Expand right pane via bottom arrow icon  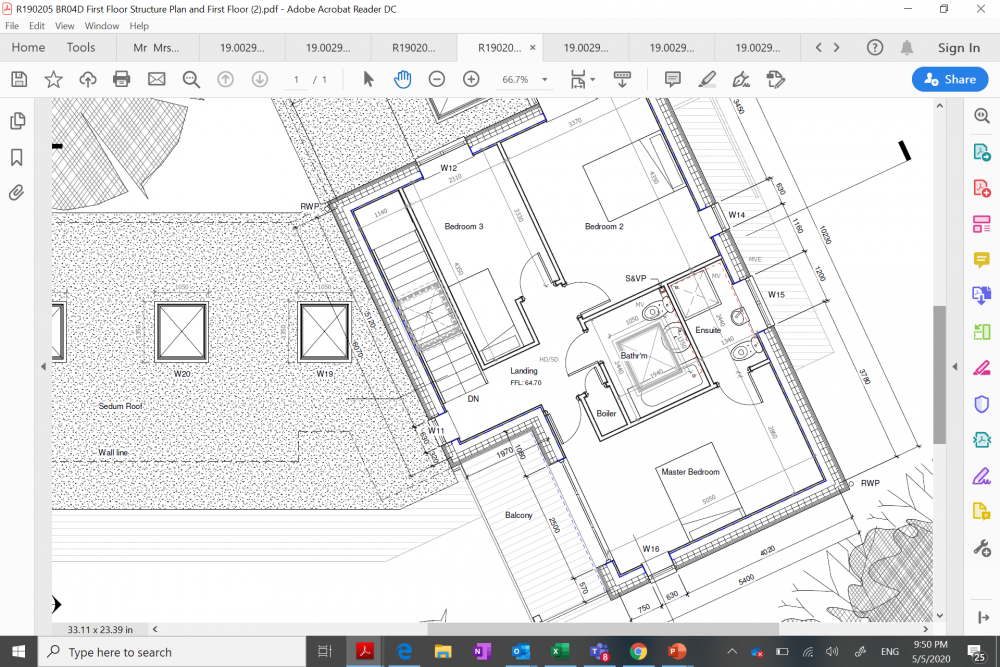(983, 617)
